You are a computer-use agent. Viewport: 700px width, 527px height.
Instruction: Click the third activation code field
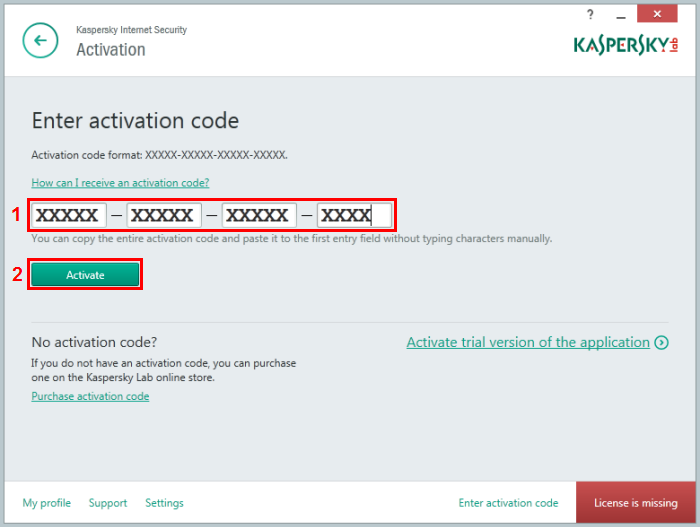point(259,215)
